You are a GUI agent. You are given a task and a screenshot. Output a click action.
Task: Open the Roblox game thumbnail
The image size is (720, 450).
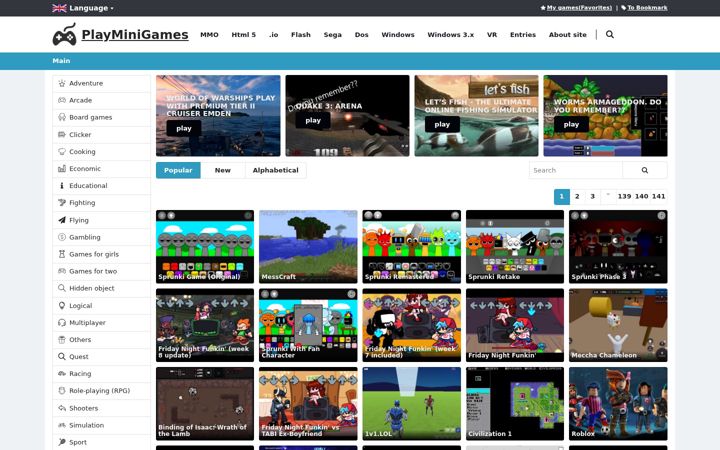618,404
